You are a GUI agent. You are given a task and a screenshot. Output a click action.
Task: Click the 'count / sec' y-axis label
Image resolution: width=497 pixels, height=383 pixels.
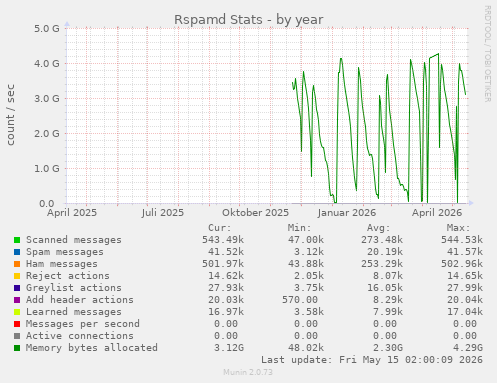pos(10,115)
